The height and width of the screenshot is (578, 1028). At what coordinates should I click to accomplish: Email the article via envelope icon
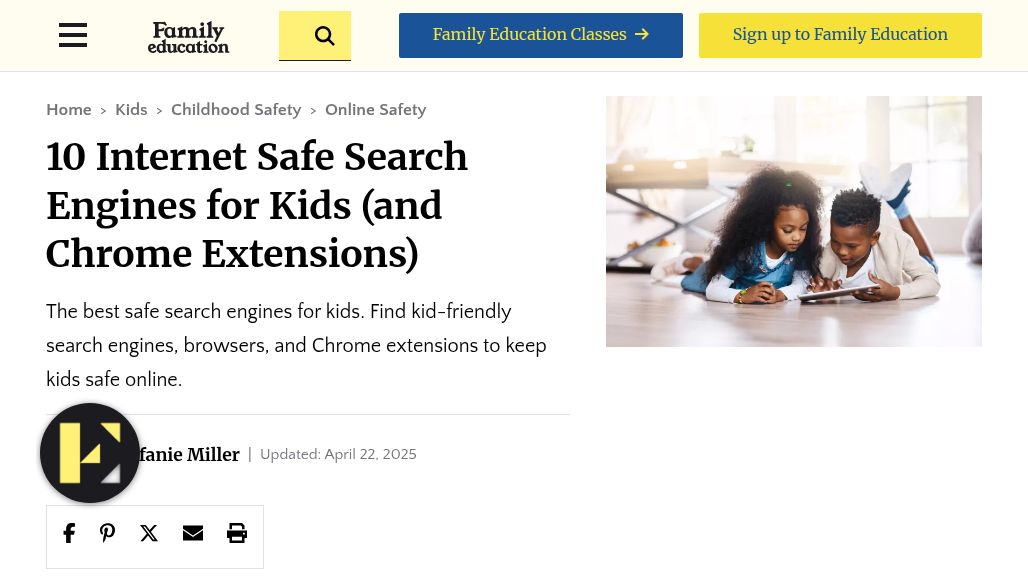193,533
